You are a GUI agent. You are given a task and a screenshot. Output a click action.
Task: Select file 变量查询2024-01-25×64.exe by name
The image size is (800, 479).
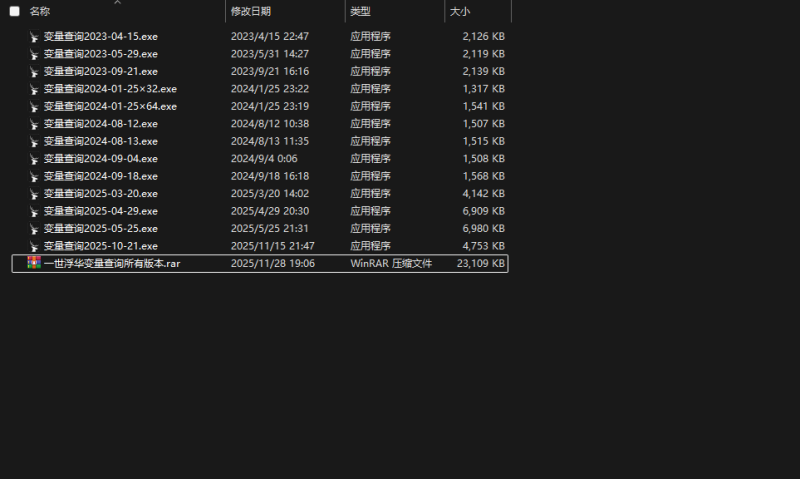click(x=110, y=106)
